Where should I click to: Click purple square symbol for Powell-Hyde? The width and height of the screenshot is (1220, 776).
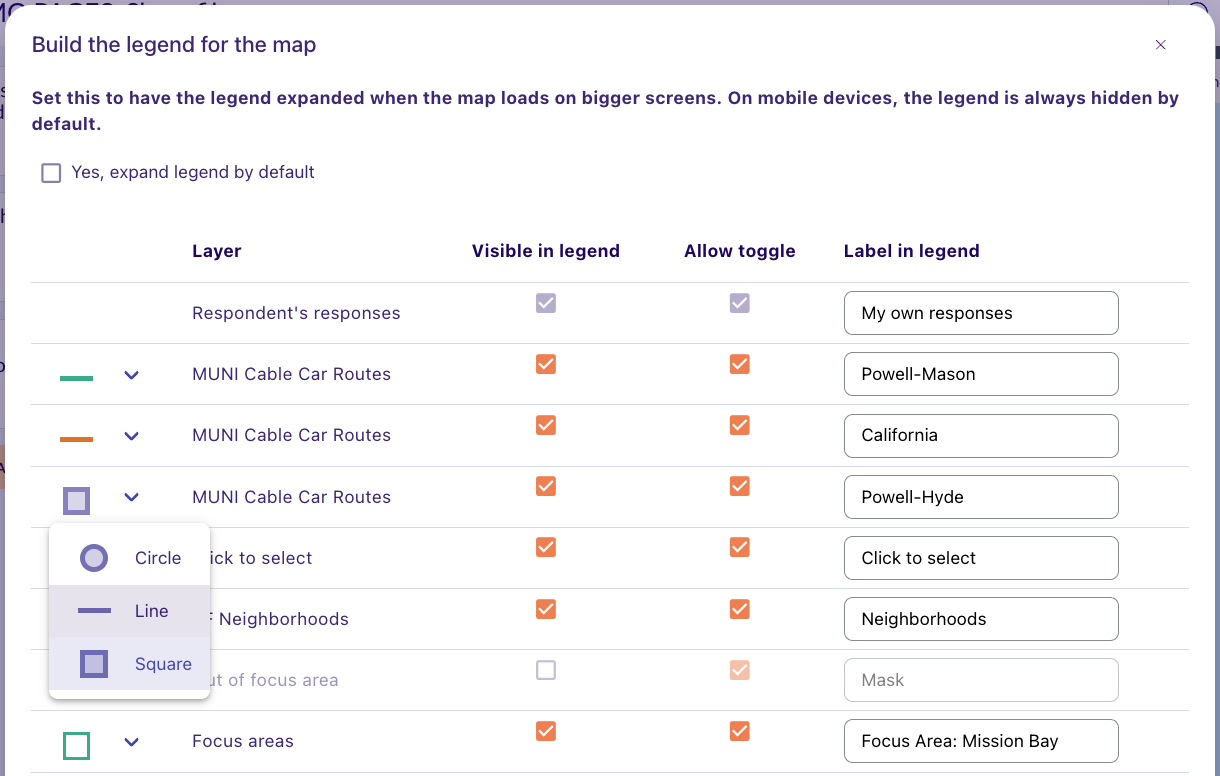coord(76,500)
